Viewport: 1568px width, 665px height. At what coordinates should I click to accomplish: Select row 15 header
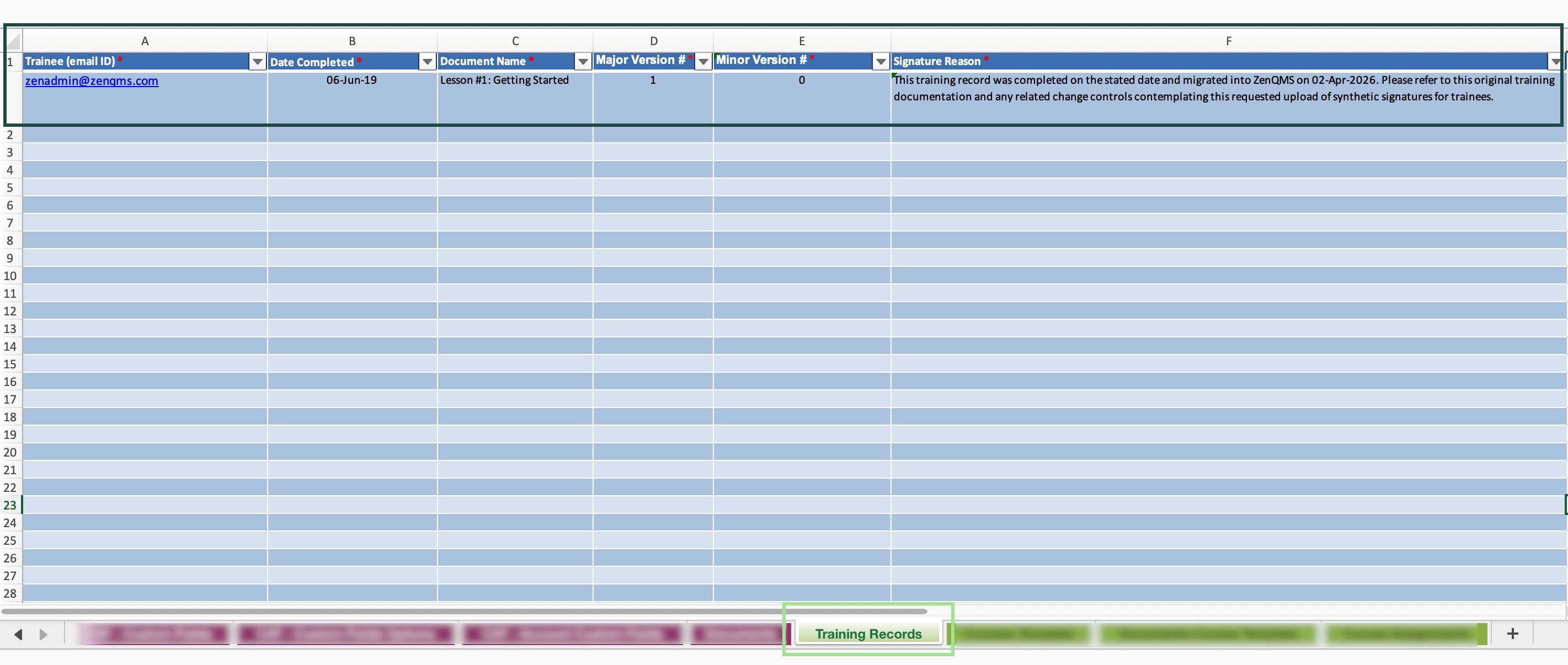(x=10, y=364)
